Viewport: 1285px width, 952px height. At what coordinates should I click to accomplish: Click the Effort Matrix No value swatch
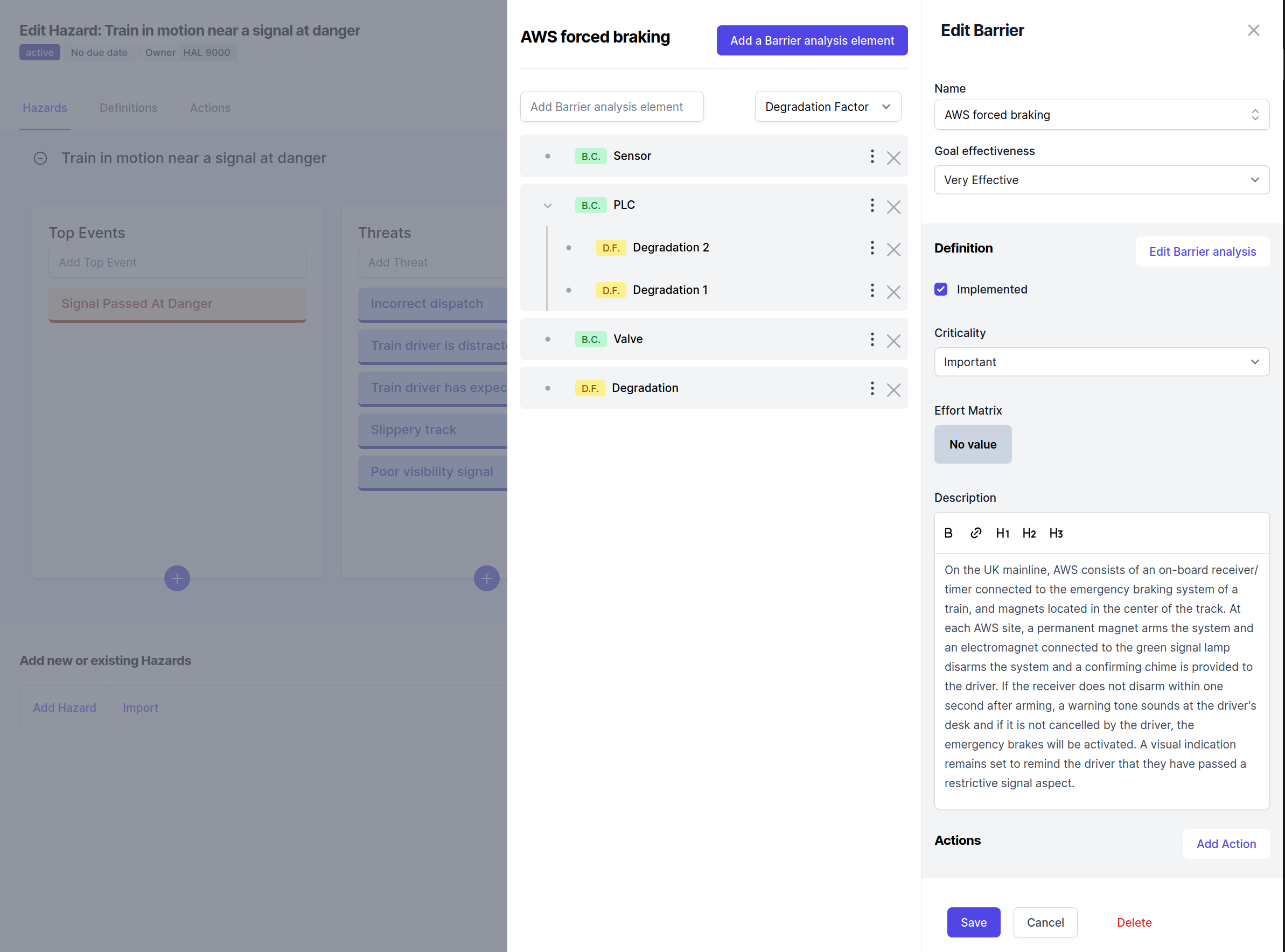pyautogui.click(x=972, y=444)
